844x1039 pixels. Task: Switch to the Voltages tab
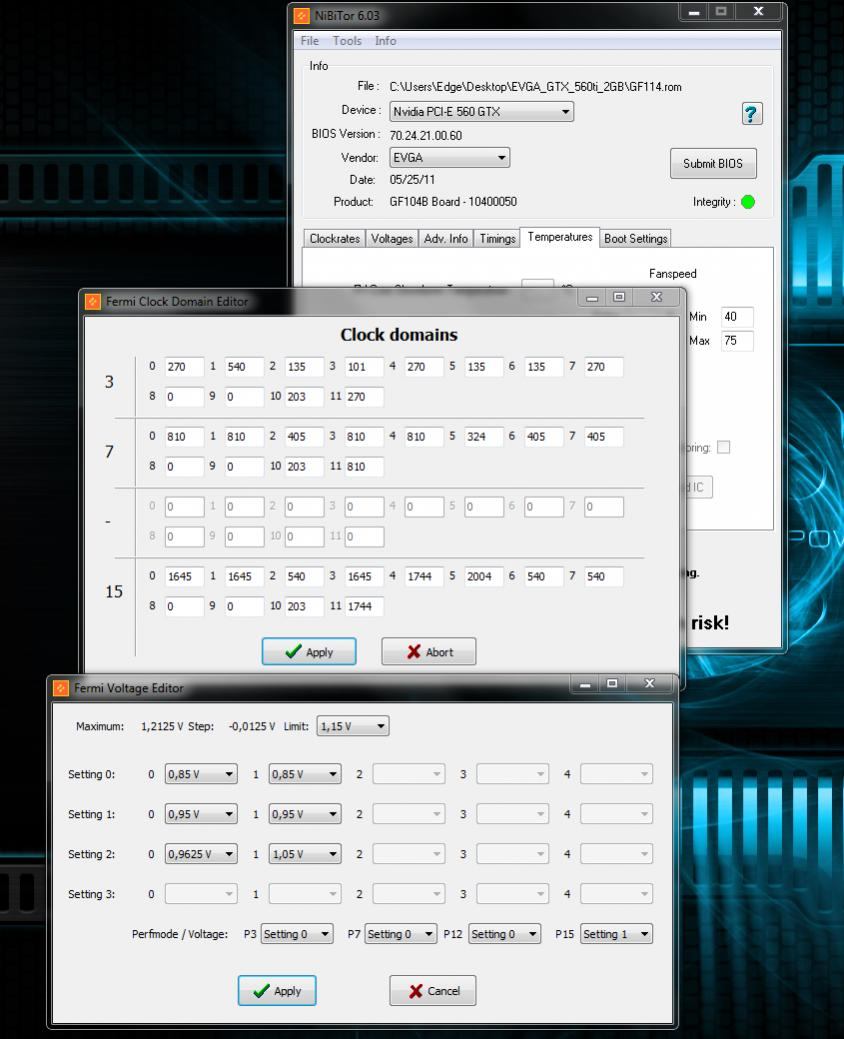(392, 239)
